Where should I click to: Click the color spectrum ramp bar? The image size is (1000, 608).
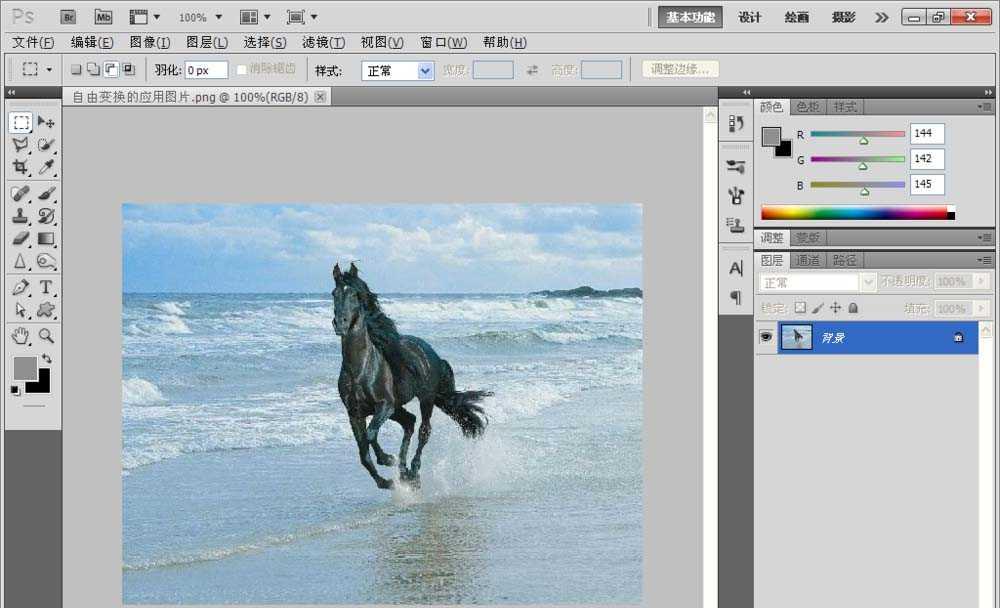coord(853,213)
